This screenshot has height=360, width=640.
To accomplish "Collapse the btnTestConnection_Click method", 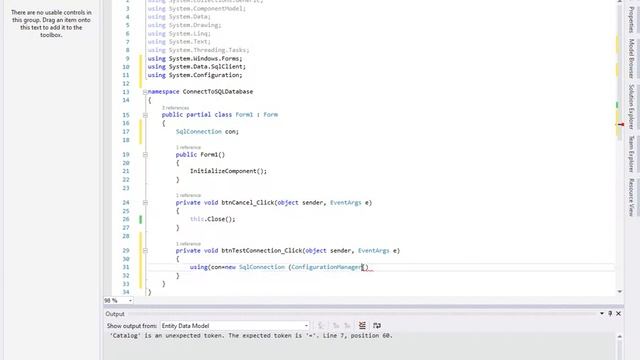I will tap(145, 251).
